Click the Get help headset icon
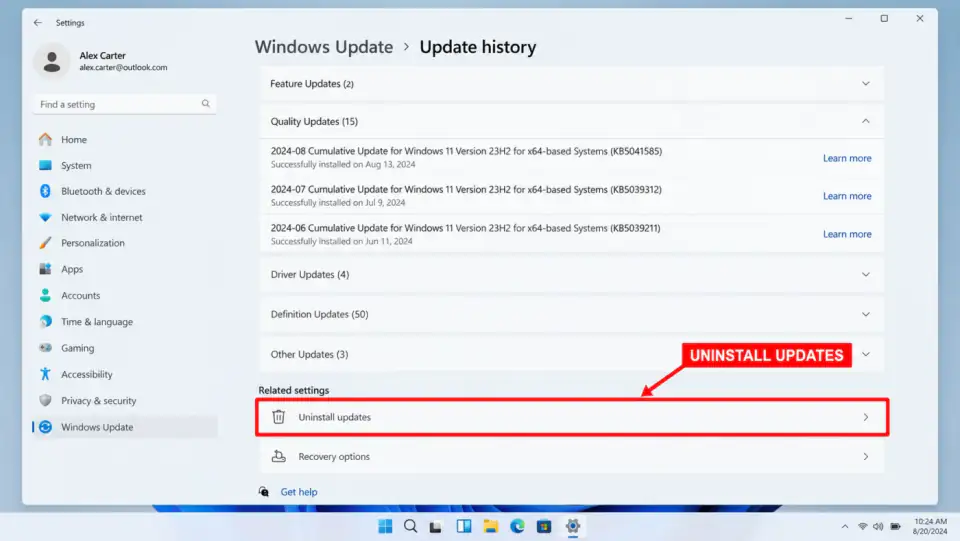The width and height of the screenshot is (960, 541). [x=264, y=491]
